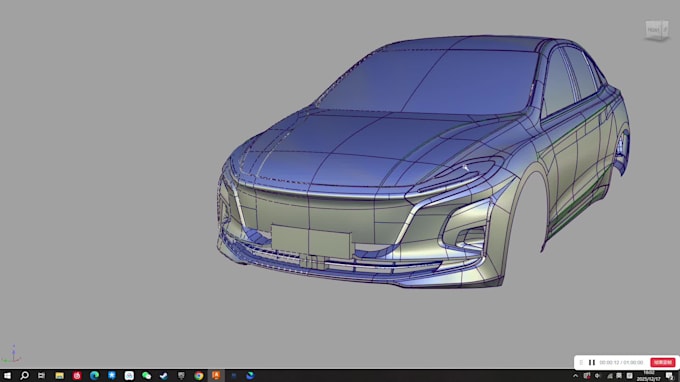Viewport: 680px width, 382px height.
Task: Open the security alert tray icon
Action: (586, 376)
